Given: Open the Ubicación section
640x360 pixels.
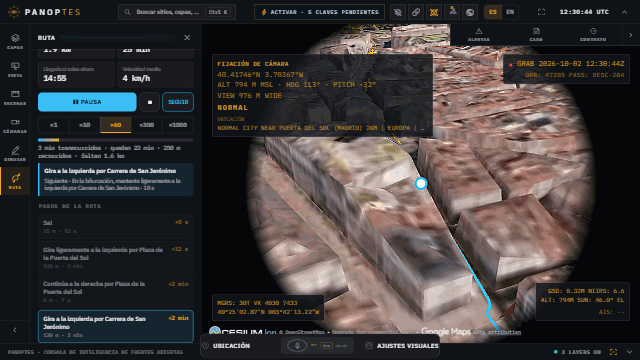Looking at the screenshot, I should 226,346.
